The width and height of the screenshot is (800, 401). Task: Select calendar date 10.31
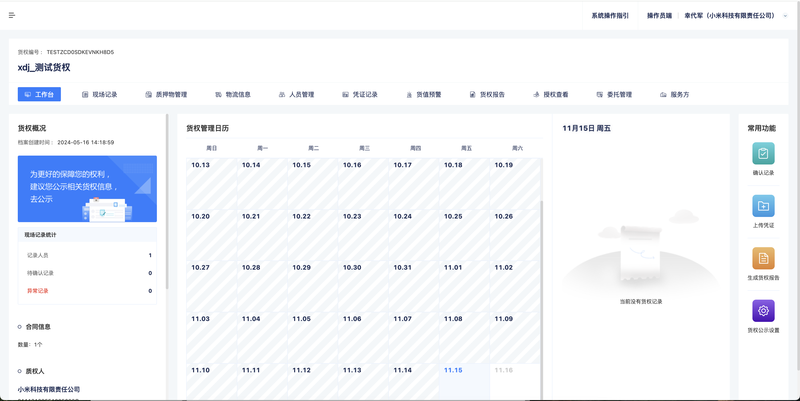click(413, 286)
